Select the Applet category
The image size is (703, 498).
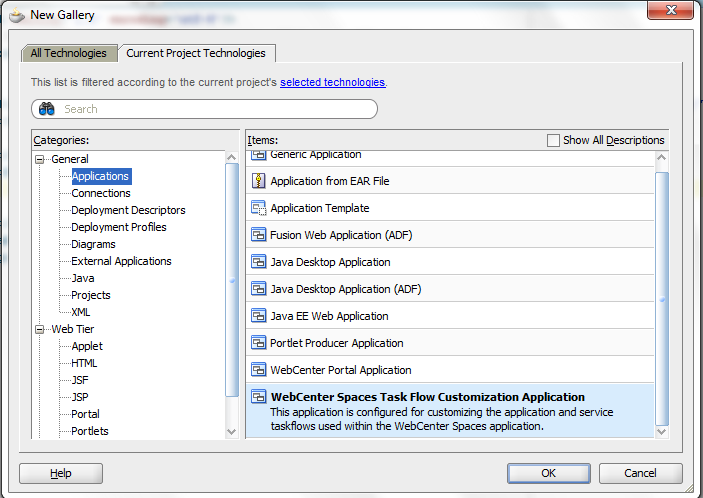[x=87, y=346]
